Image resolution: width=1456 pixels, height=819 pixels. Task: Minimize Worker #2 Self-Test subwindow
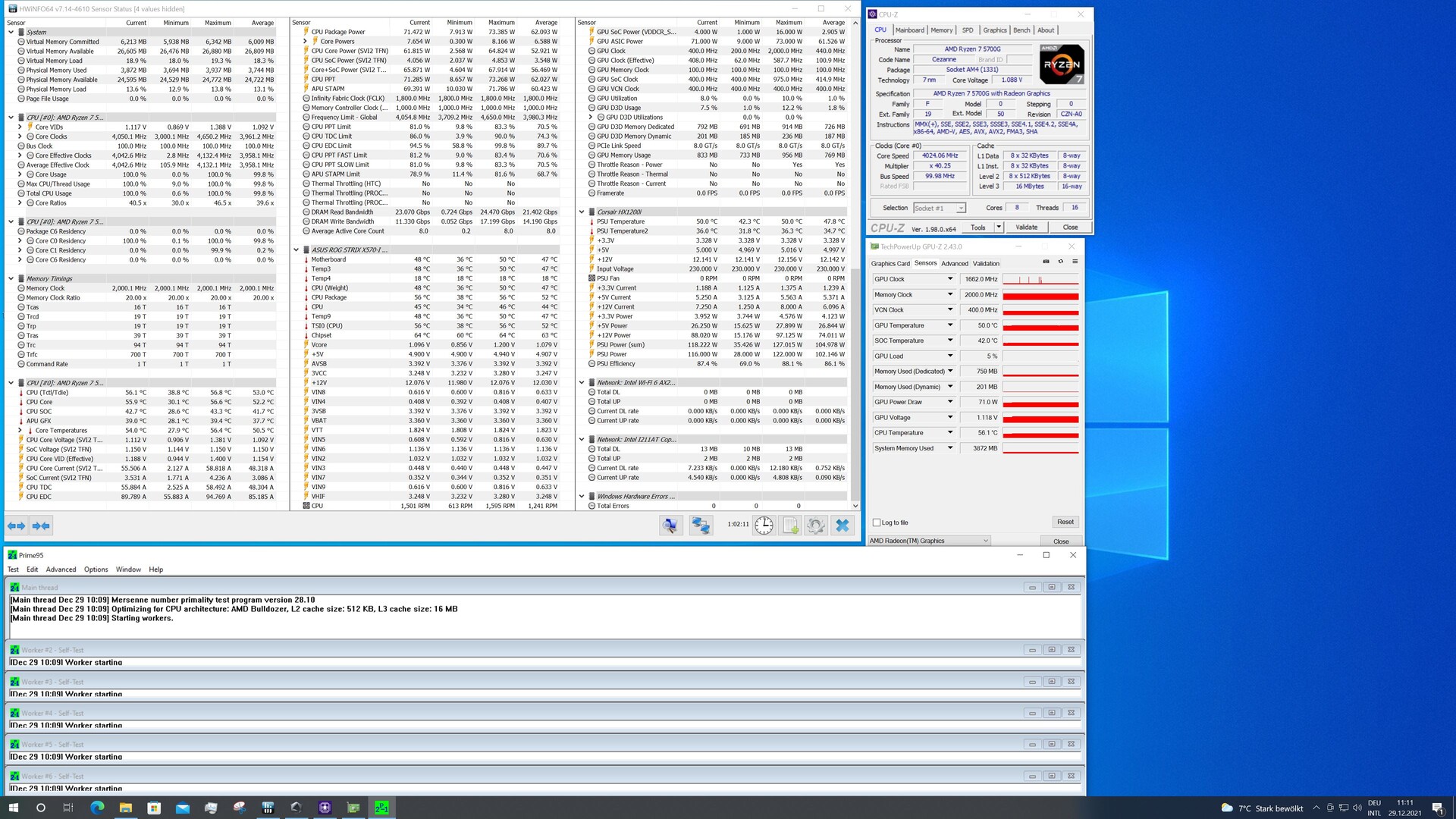pyautogui.click(x=1031, y=650)
